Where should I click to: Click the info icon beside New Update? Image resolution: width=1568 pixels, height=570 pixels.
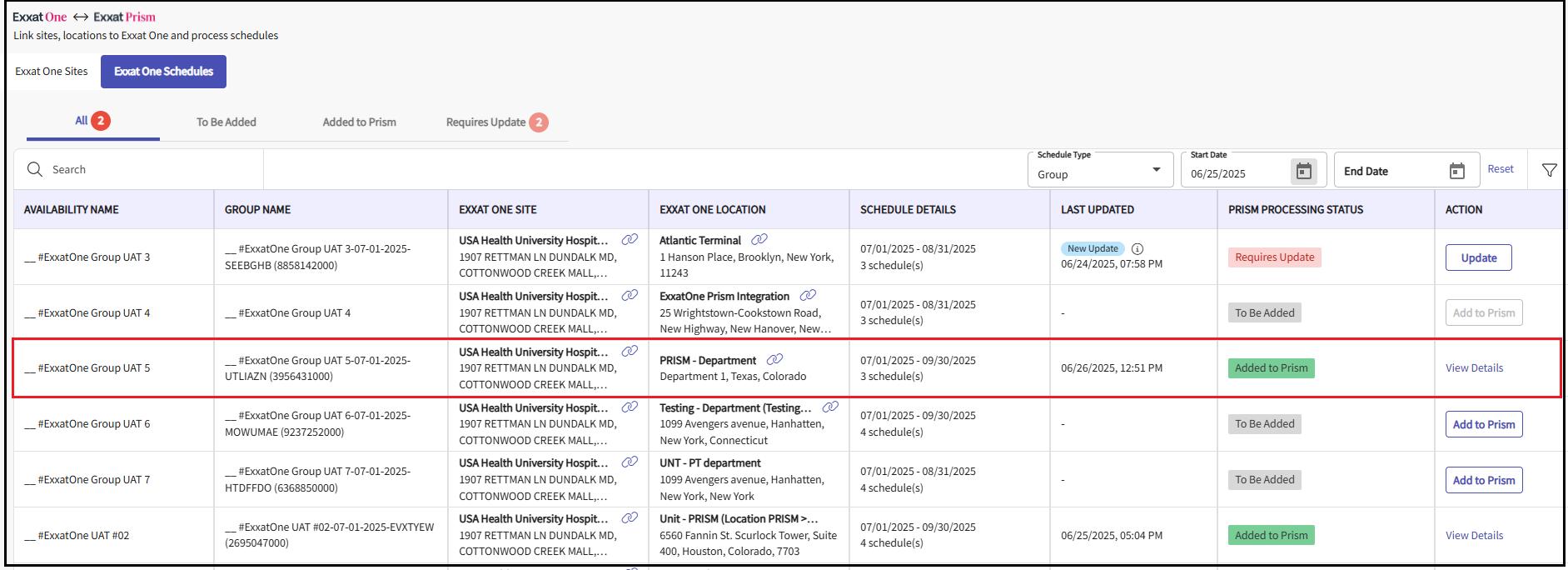pyautogui.click(x=1137, y=249)
